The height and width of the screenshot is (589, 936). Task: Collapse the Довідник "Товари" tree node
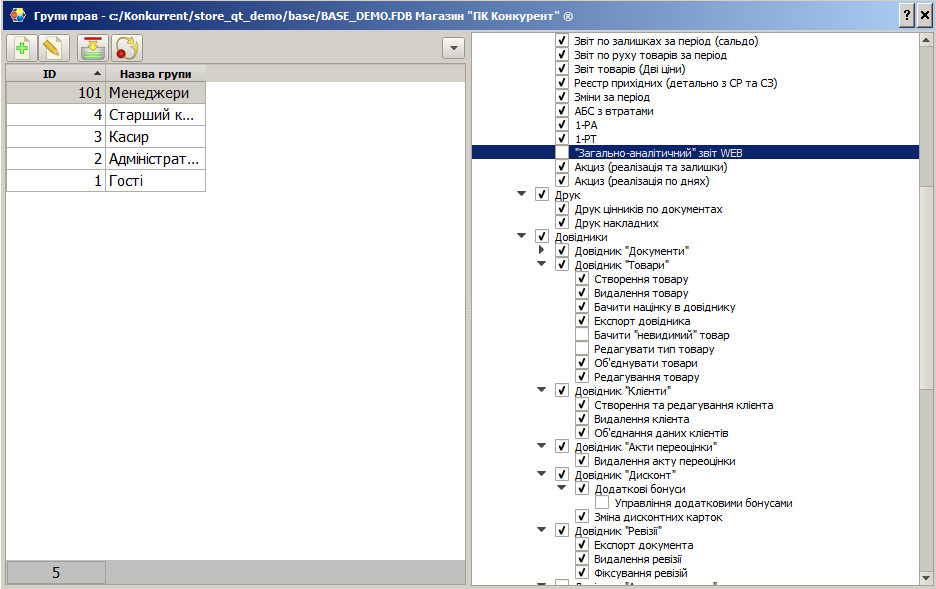pos(542,265)
